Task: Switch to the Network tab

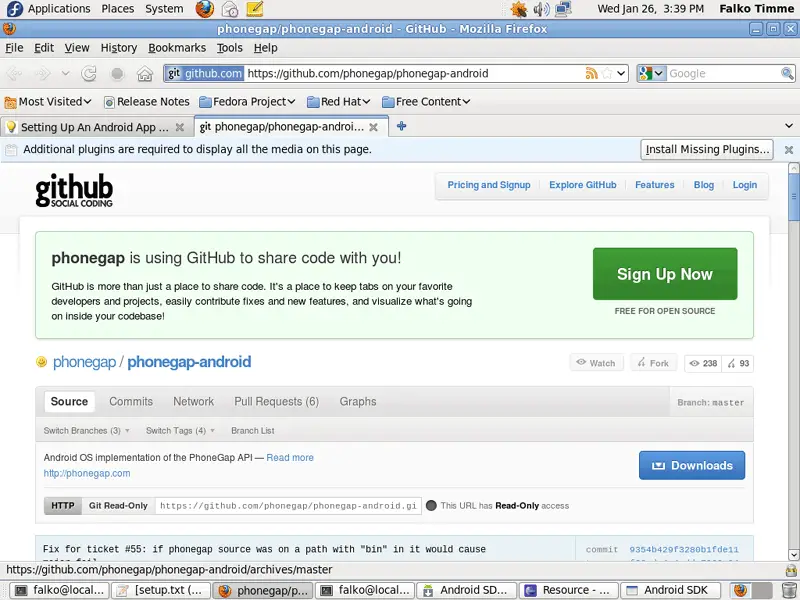Action: tap(193, 402)
